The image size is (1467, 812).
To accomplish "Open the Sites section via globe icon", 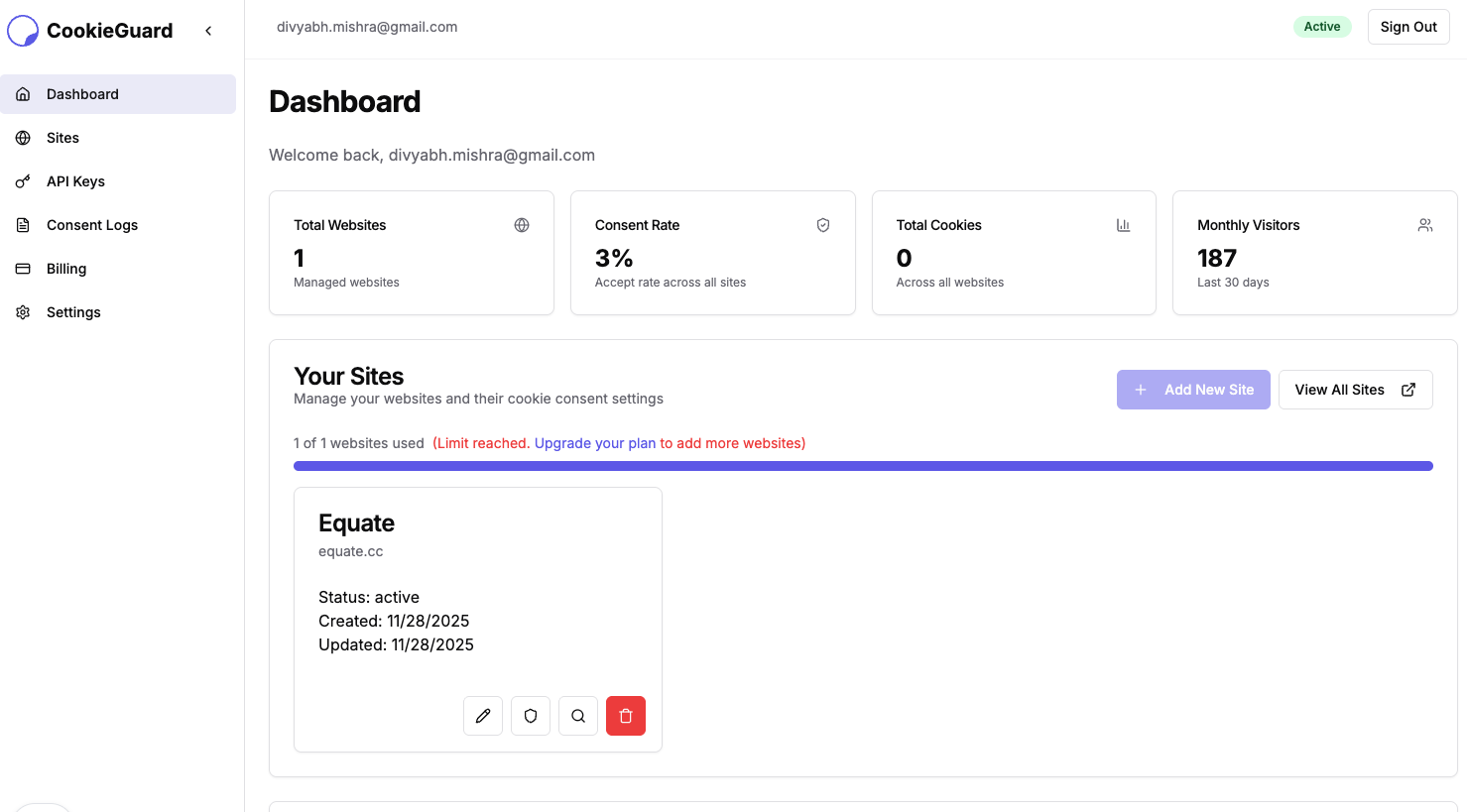I will [23, 138].
